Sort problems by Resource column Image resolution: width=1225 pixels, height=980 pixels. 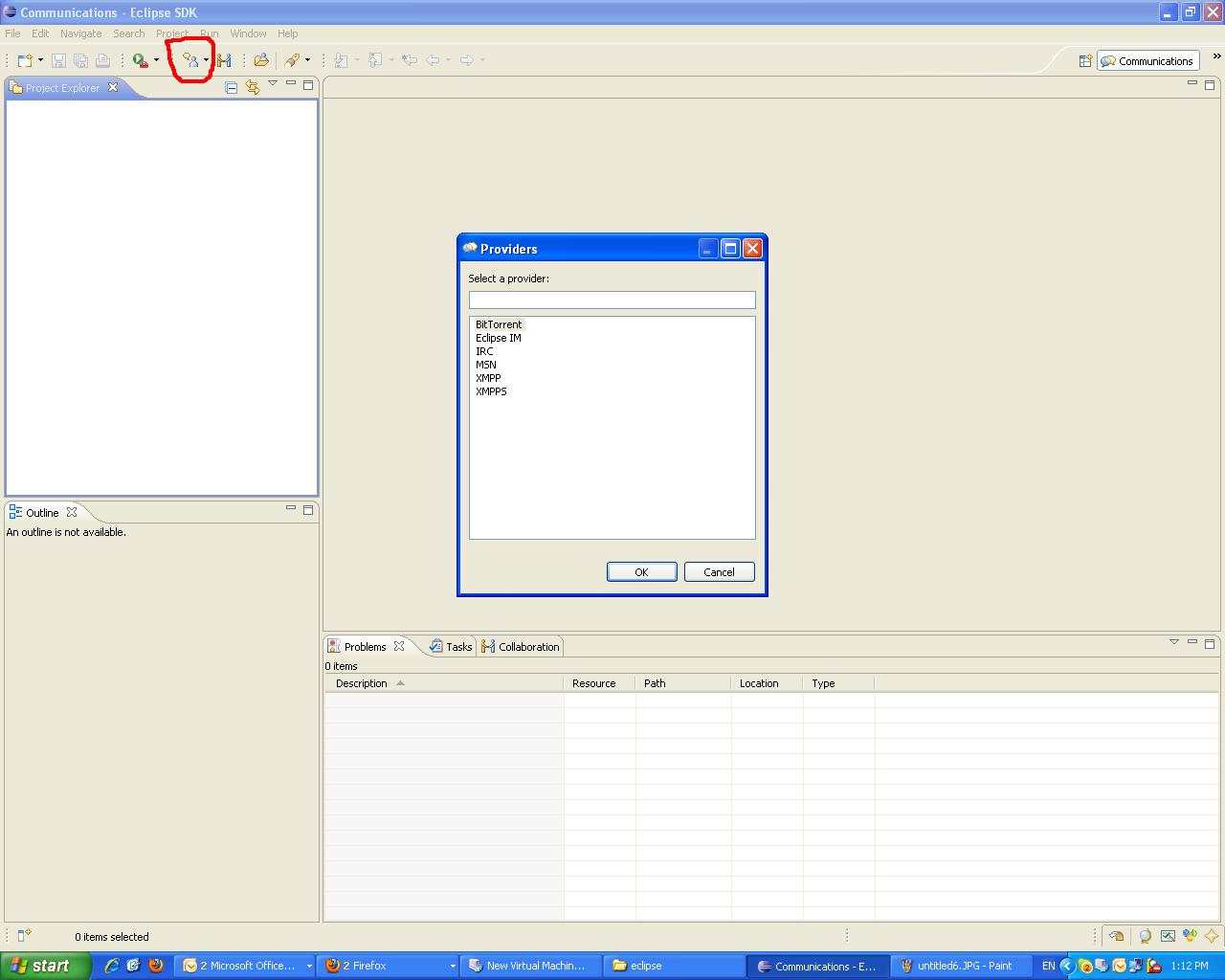[x=600, y=683]
